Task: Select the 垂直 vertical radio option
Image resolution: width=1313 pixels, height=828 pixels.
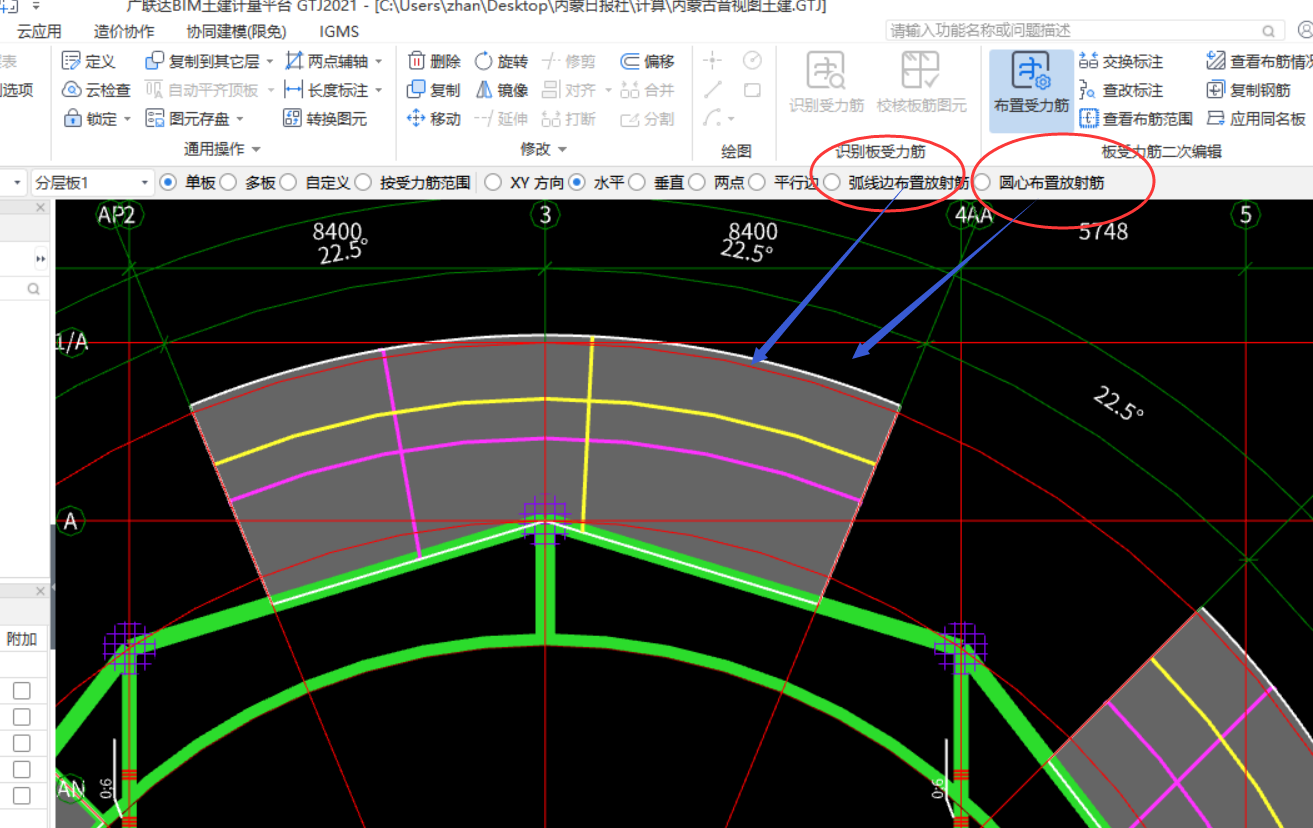Action: pos(637,183)
